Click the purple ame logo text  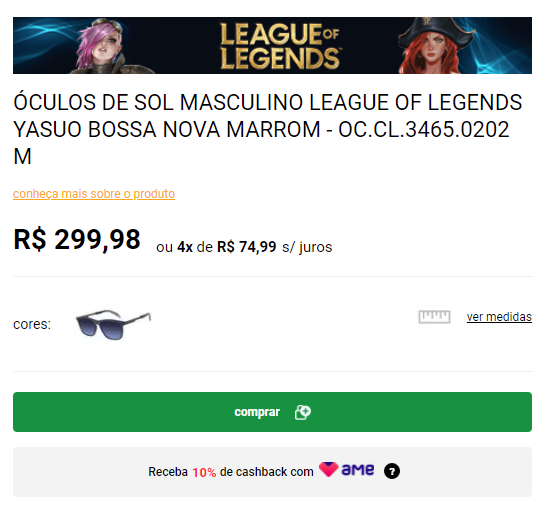click(358, 470)
